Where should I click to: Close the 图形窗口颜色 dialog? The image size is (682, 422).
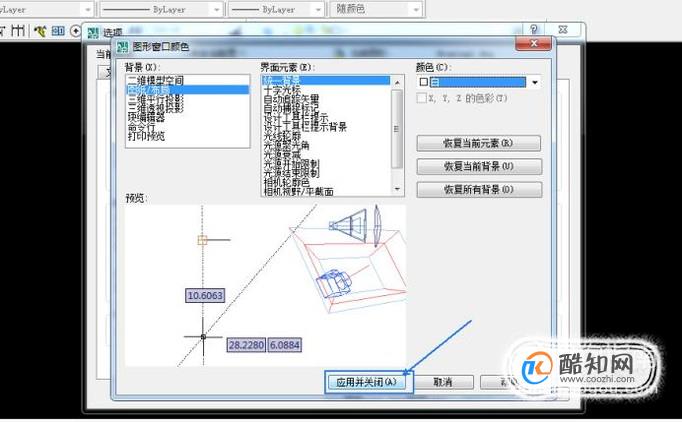click(x=533, y=43)
